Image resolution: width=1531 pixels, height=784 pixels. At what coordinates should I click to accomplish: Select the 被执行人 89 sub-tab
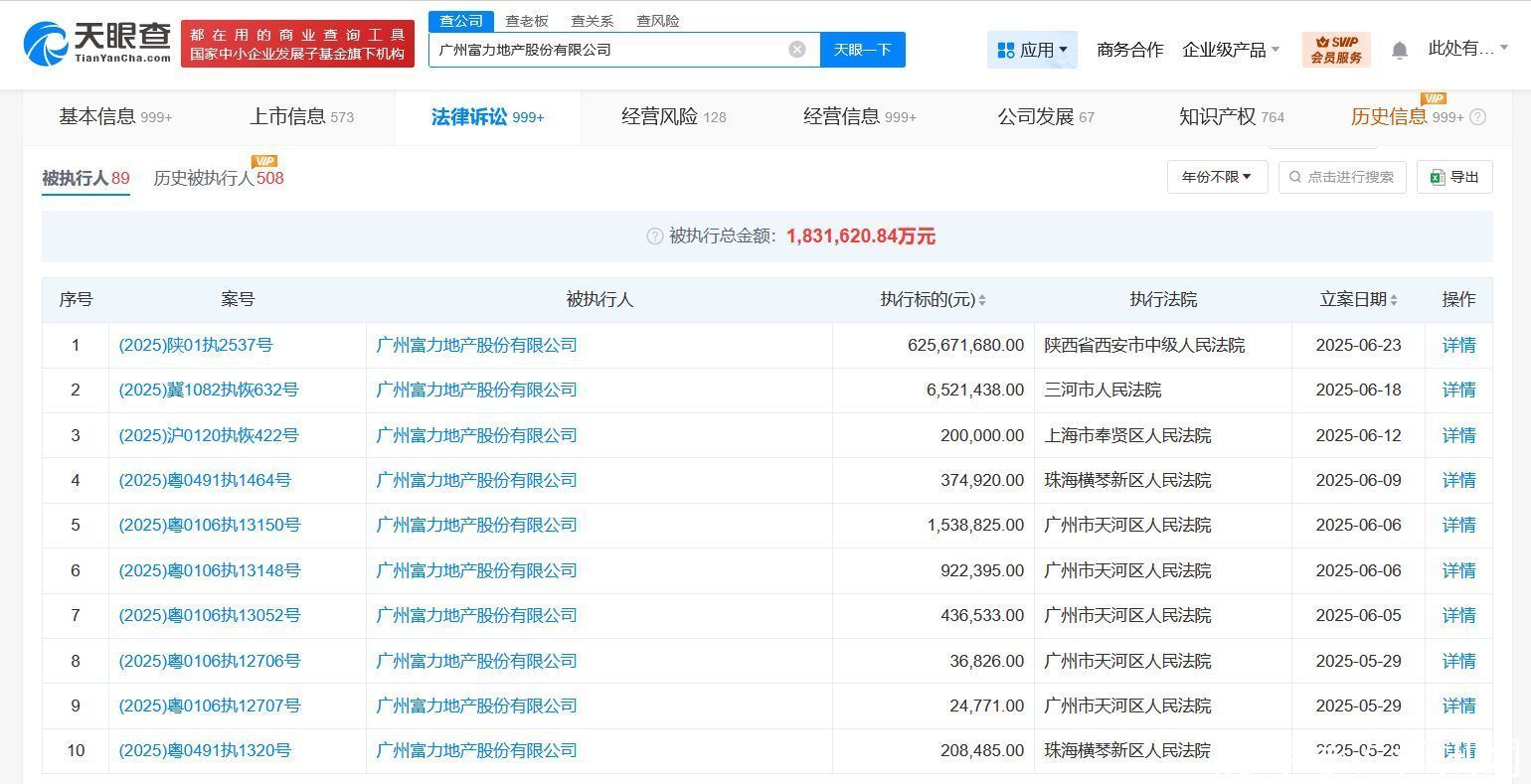click(x=85, y=178)
